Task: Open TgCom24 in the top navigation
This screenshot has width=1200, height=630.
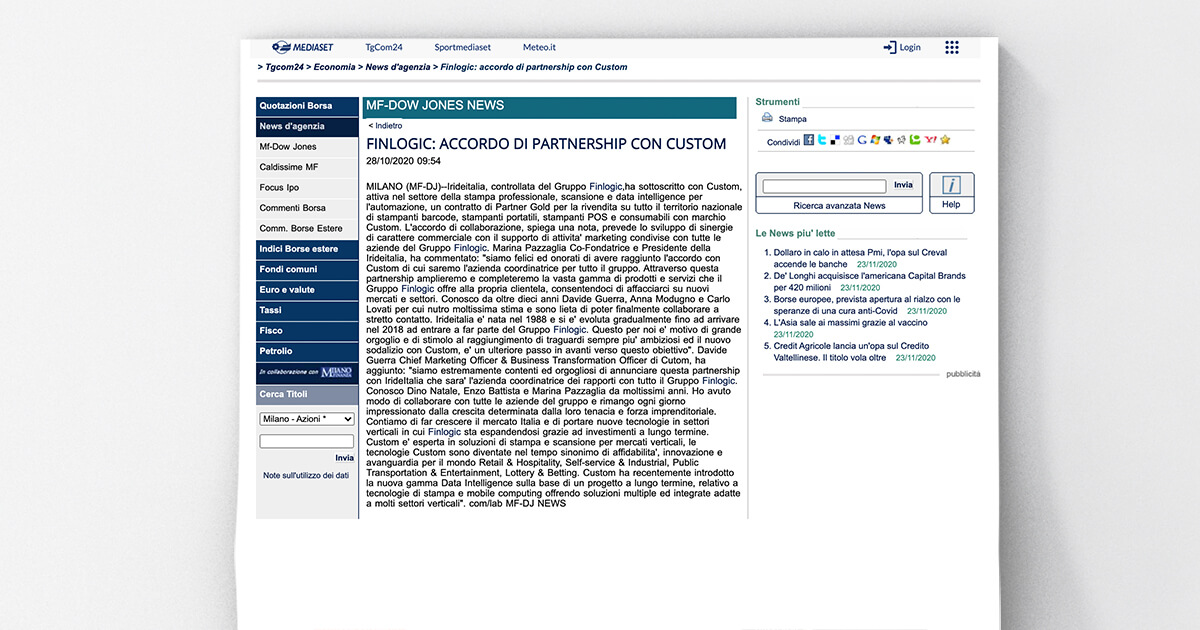Action: tap(384, 47)
